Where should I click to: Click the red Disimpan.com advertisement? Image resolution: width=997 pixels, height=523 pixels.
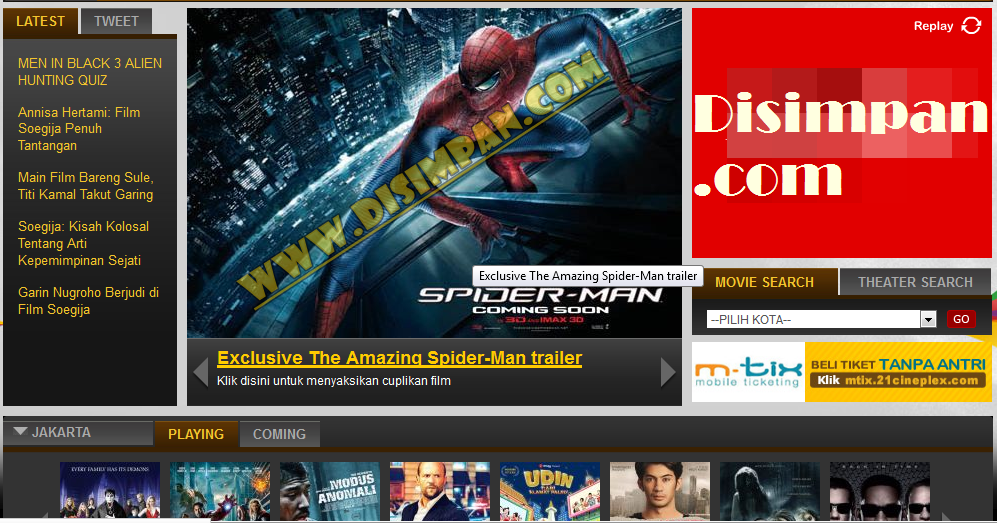(842, 133)
